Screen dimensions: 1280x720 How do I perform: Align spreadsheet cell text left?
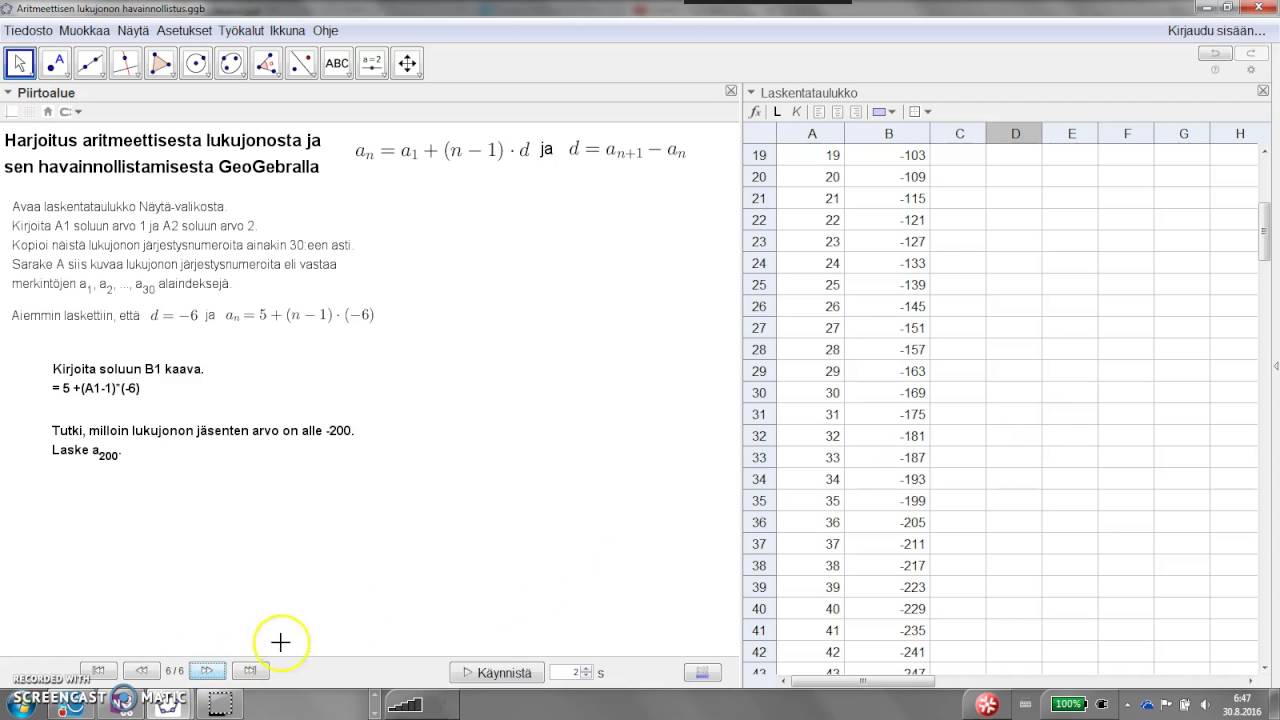click(x=819, y=112)
